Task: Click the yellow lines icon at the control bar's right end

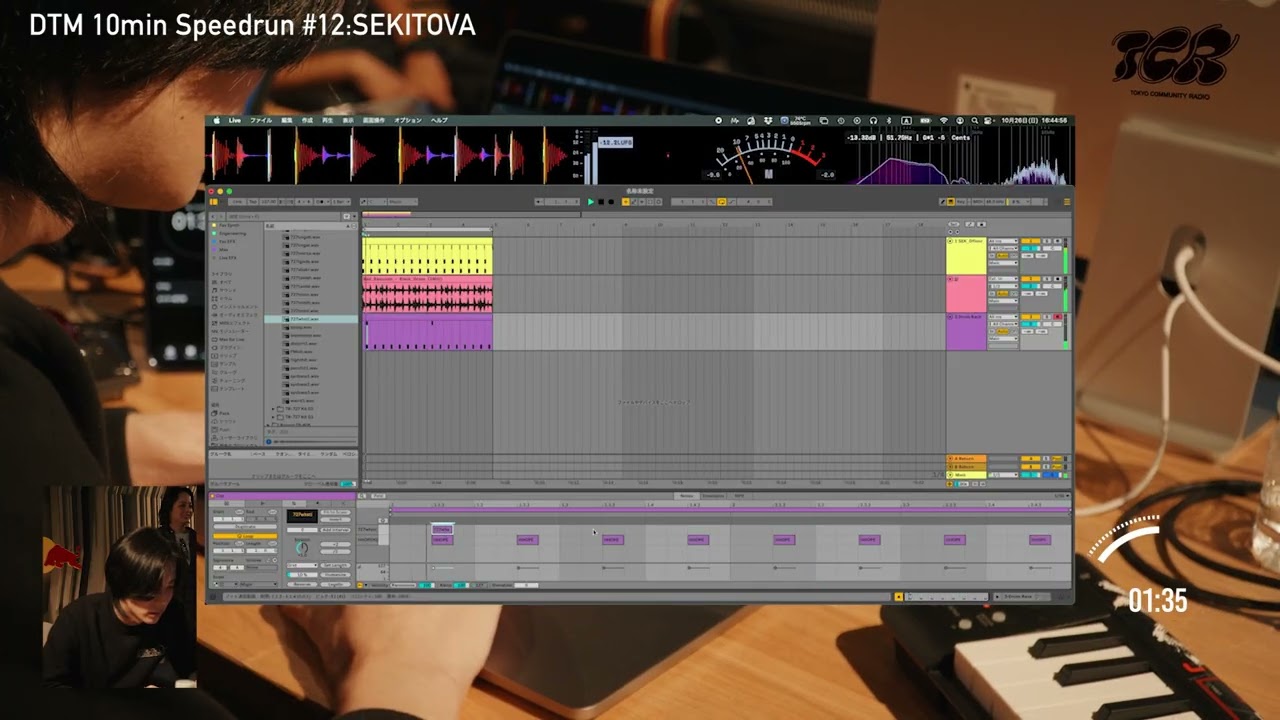Action: pyautogui.click(x=1067, y=202)
